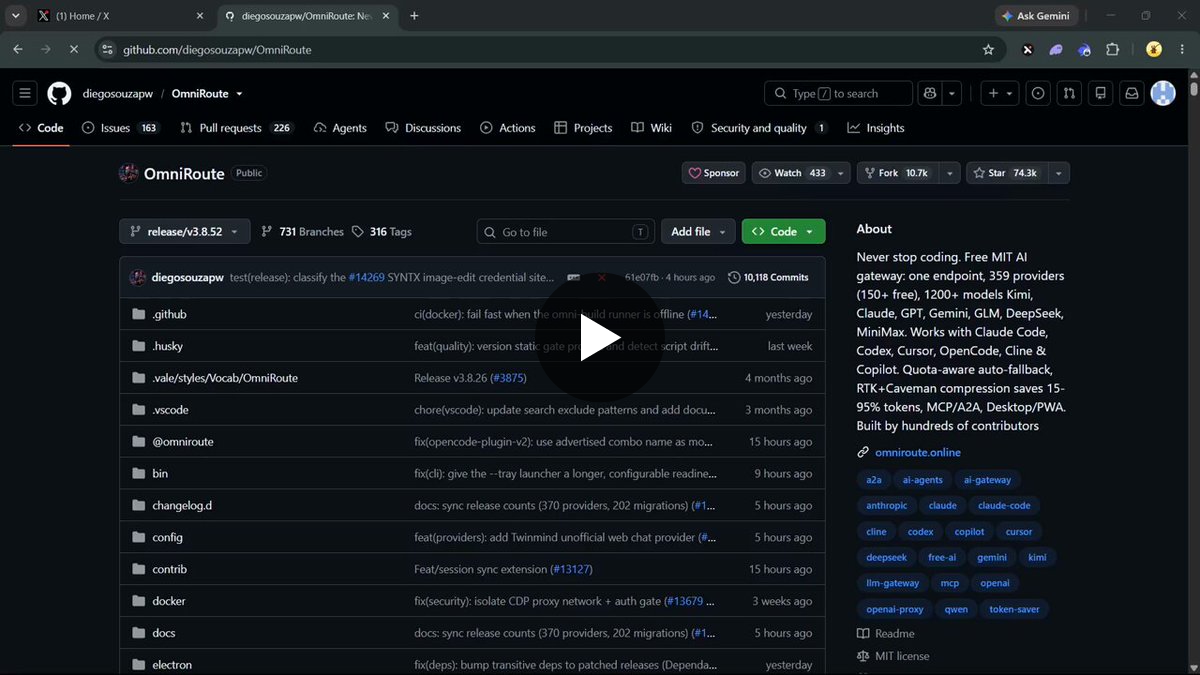Open Chrome's three-dot menu

pyautogui.click(x=1180, y=49)
